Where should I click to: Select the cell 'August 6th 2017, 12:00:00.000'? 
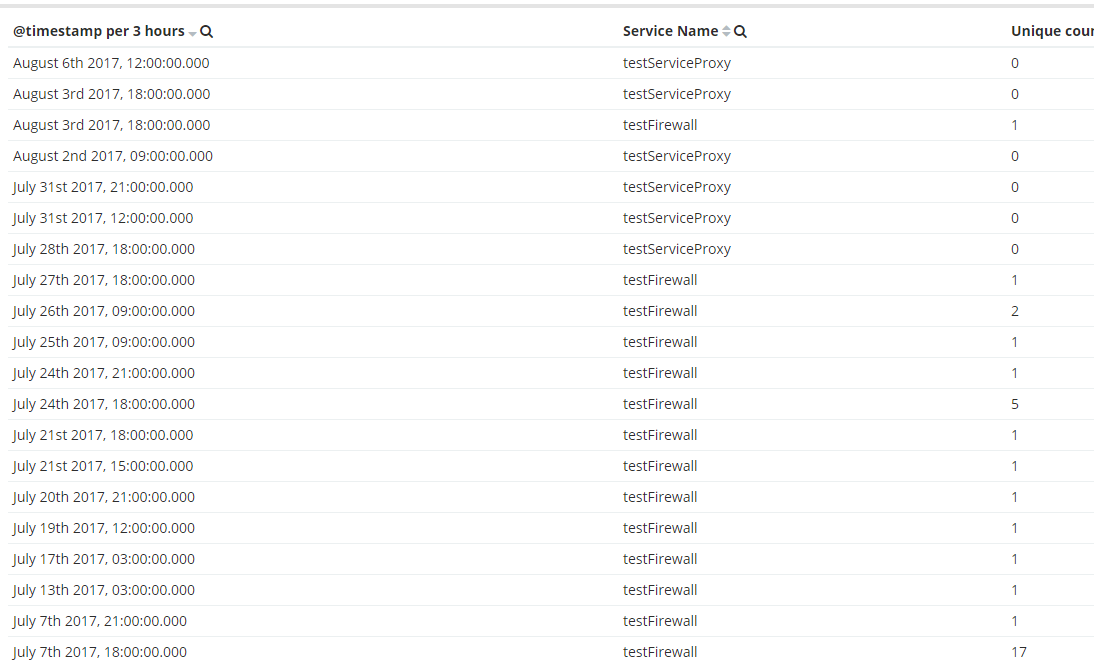111,63
